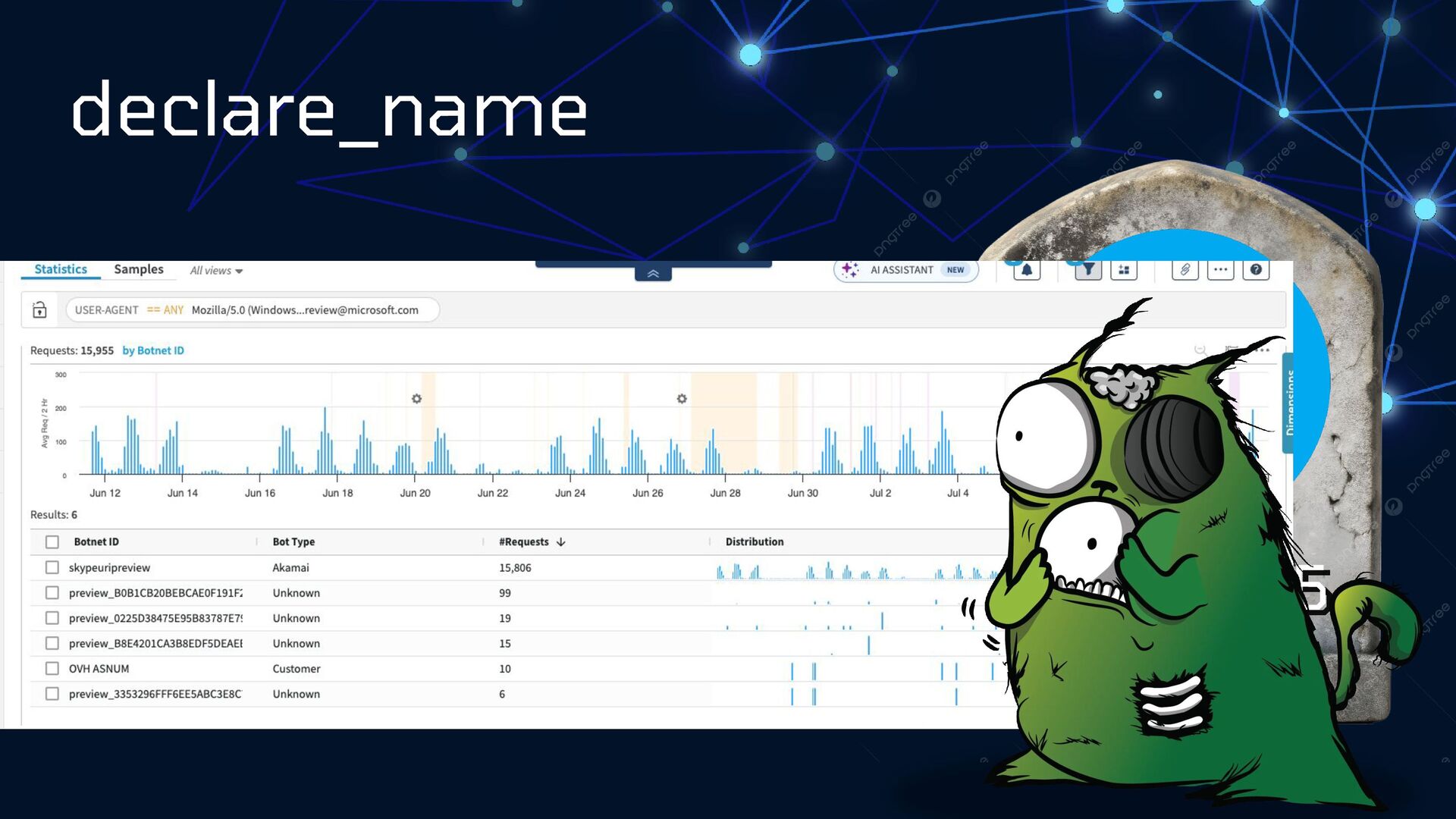This screenshot has height=819, width=1456.
Task: Expand the All views dropdown
Action: pyautogui.click(x=216, y=271)
